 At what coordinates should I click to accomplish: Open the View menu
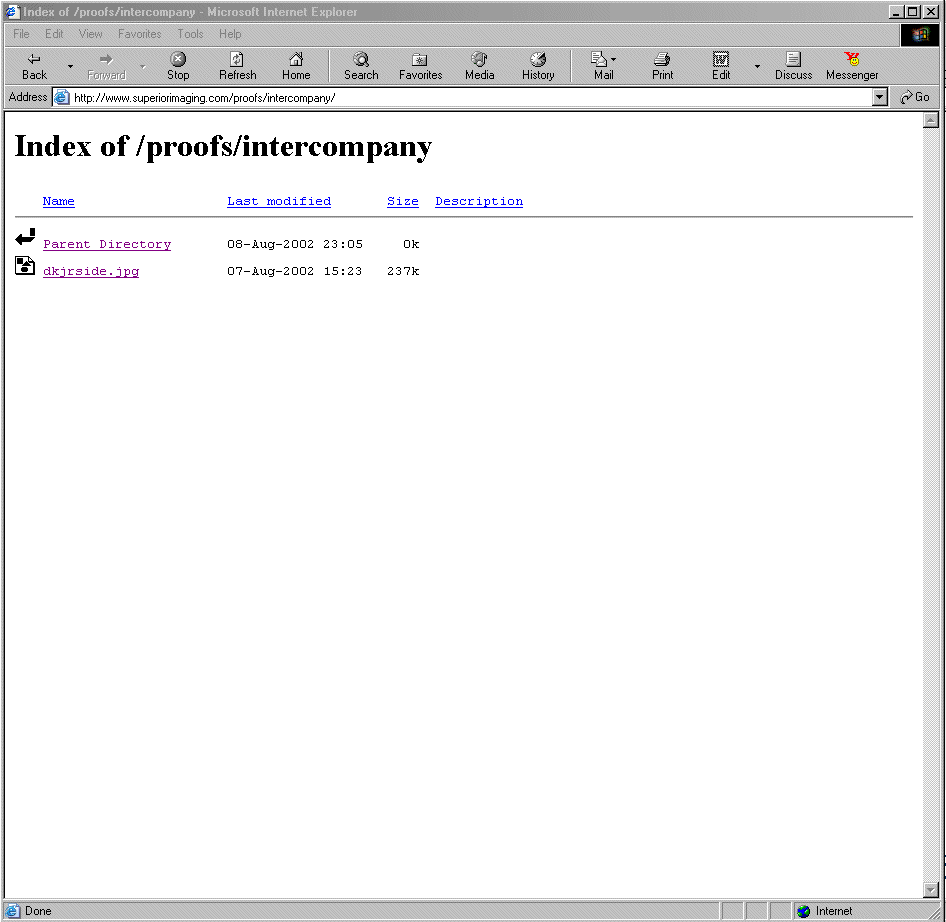coord(90,34)
